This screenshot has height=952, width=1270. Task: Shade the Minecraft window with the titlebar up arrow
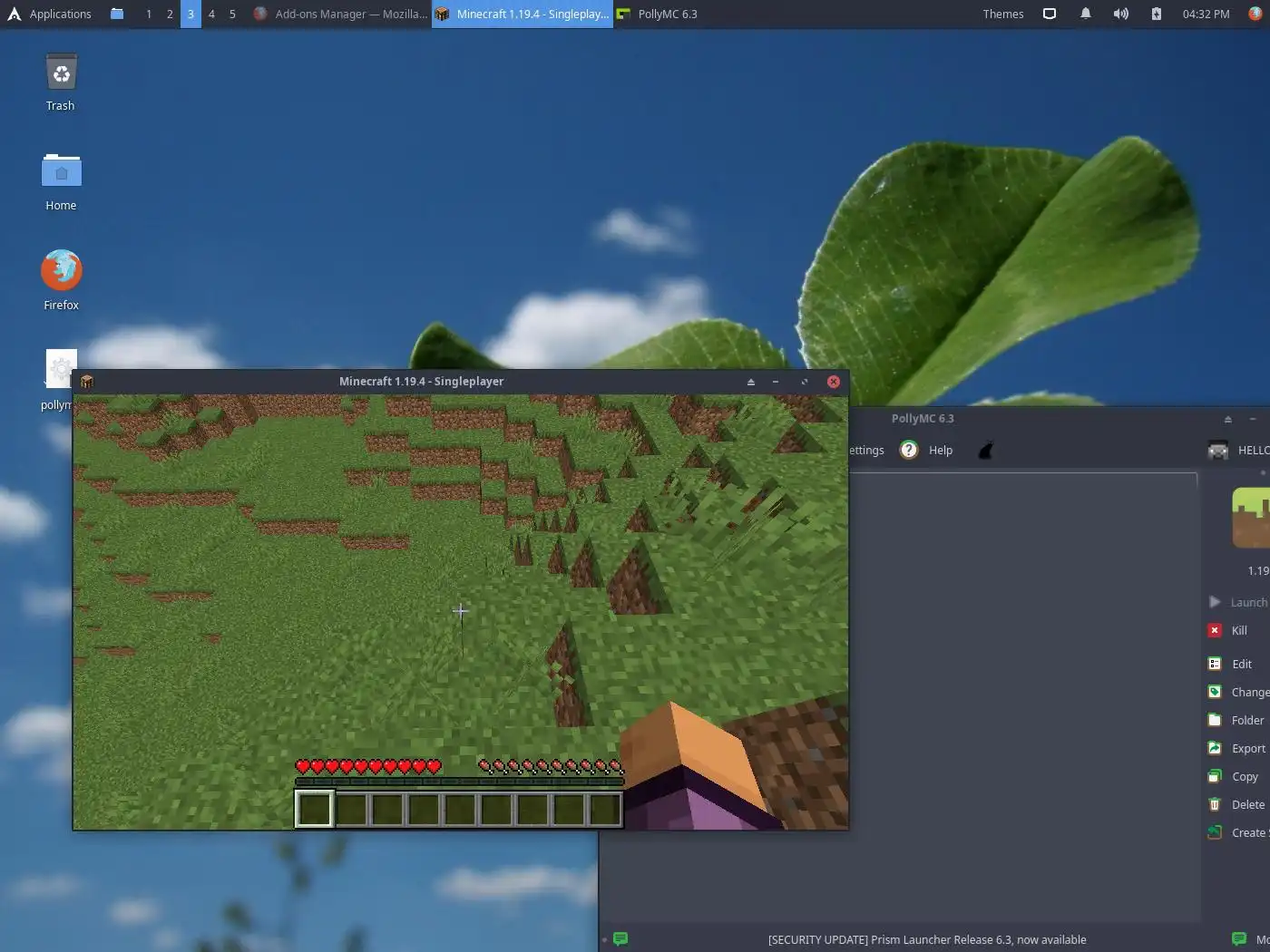coord(751,382)
